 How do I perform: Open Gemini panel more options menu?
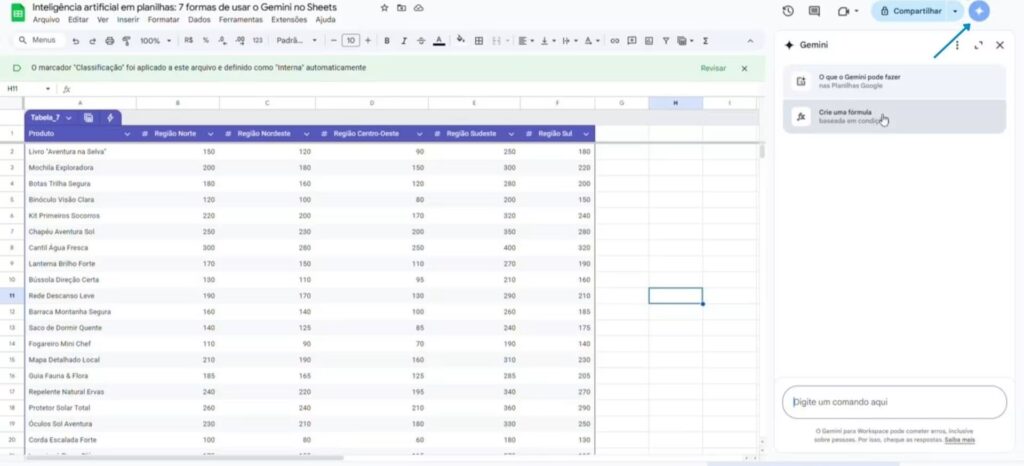tap(957, 45)
